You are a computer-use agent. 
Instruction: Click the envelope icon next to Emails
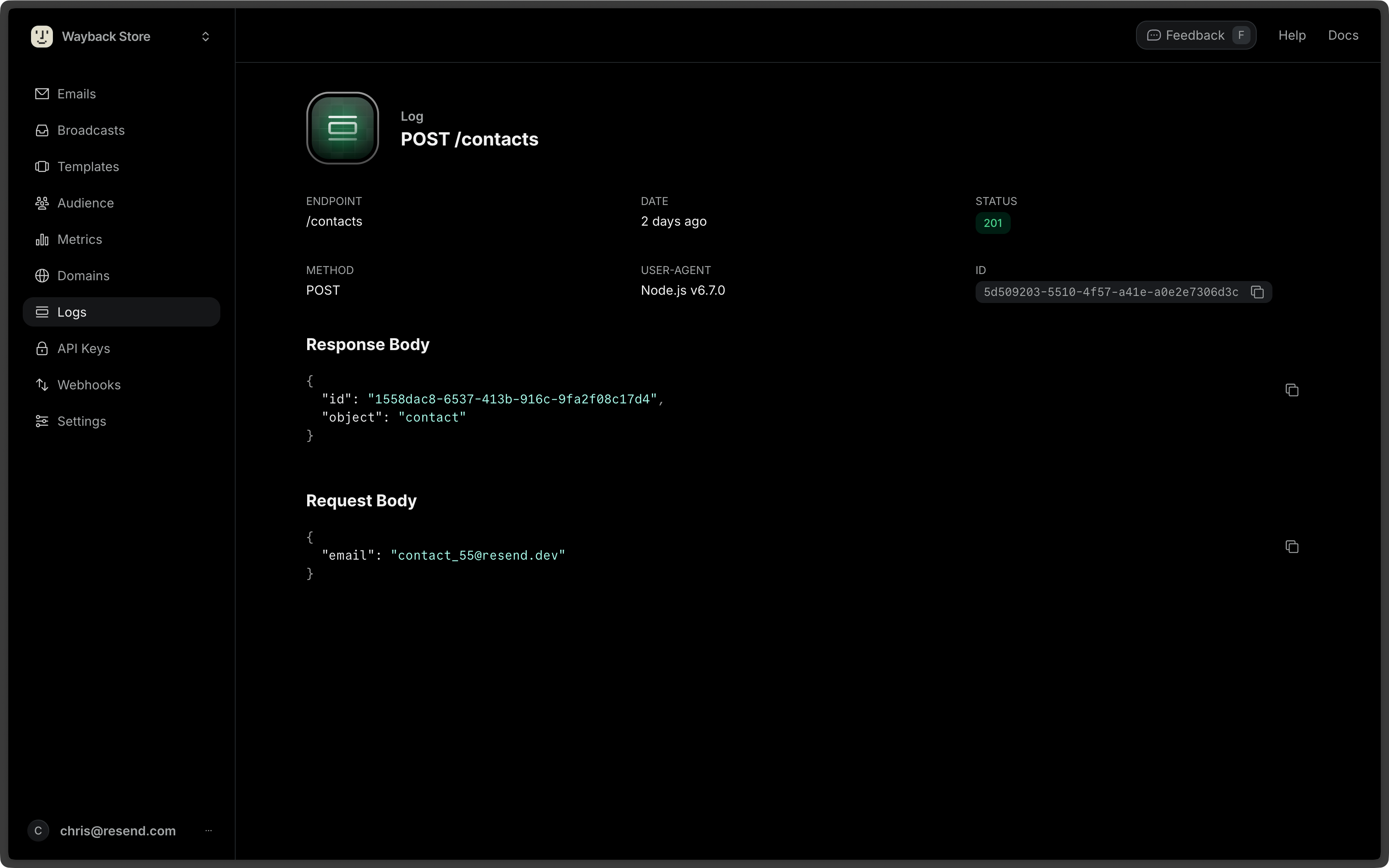click(x=42, y=93)
